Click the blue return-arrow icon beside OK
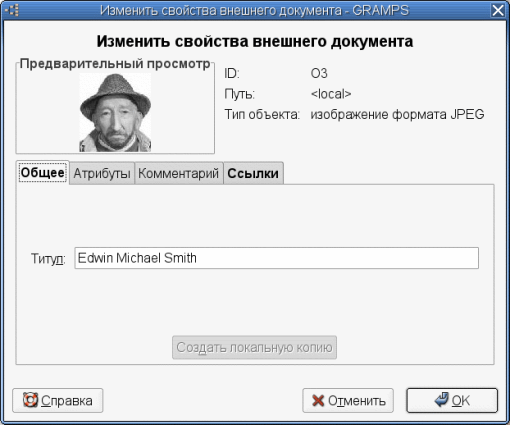The image size is (510, 425). click(442, 399)
